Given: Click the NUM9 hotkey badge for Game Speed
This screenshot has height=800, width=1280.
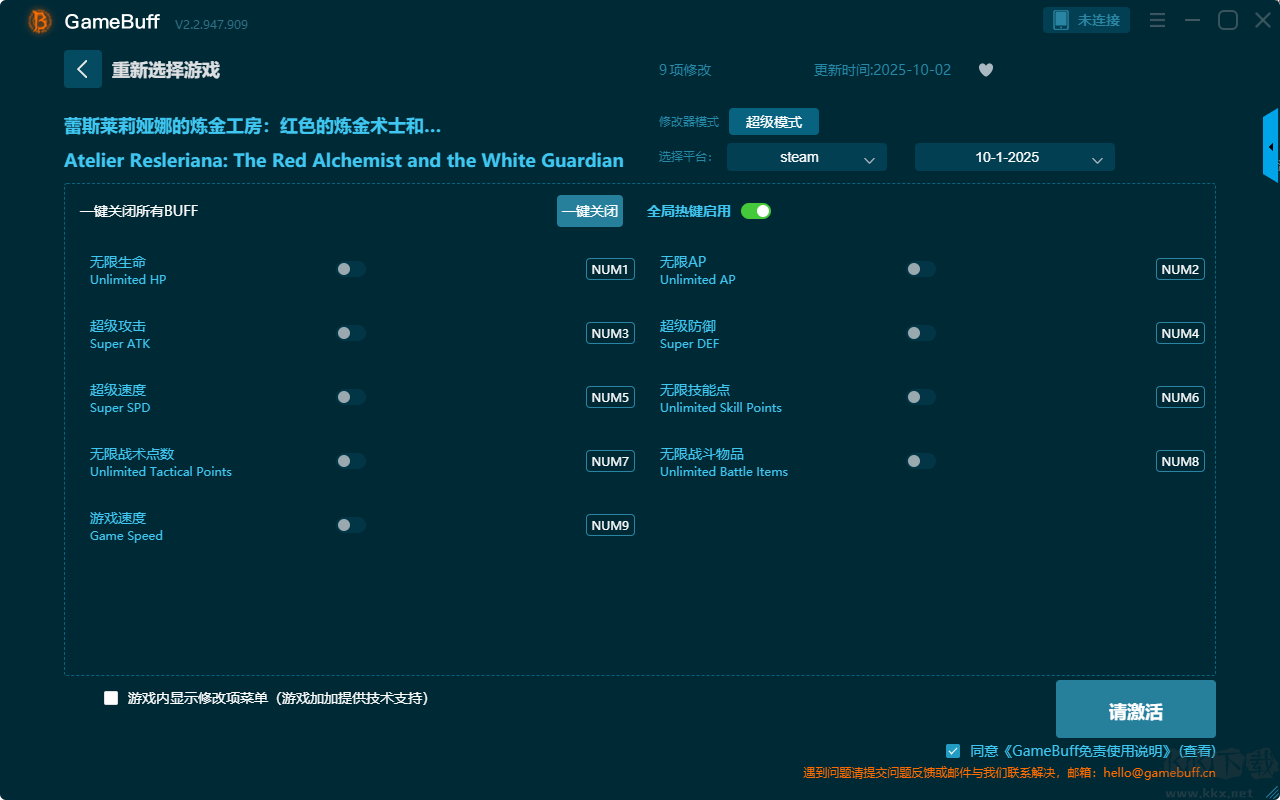Looking at the screenshot, I should [610, 525].
